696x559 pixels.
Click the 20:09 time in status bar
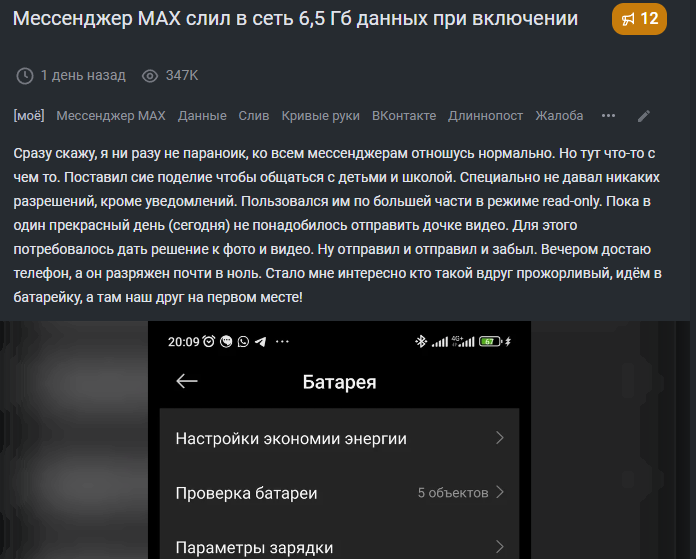tap(184, 341)
